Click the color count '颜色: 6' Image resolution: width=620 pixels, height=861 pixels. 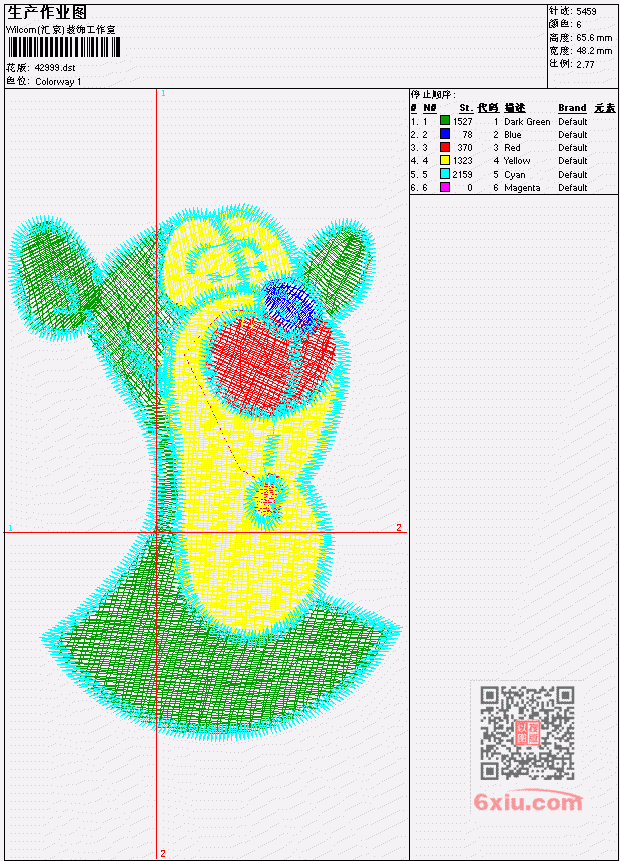pos(565,24)
